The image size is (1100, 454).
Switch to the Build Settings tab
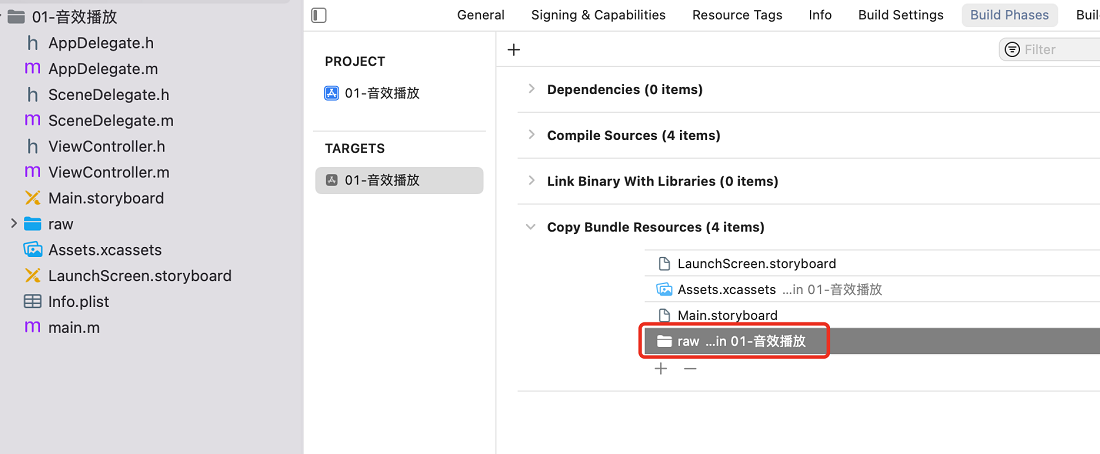[901, 15]
